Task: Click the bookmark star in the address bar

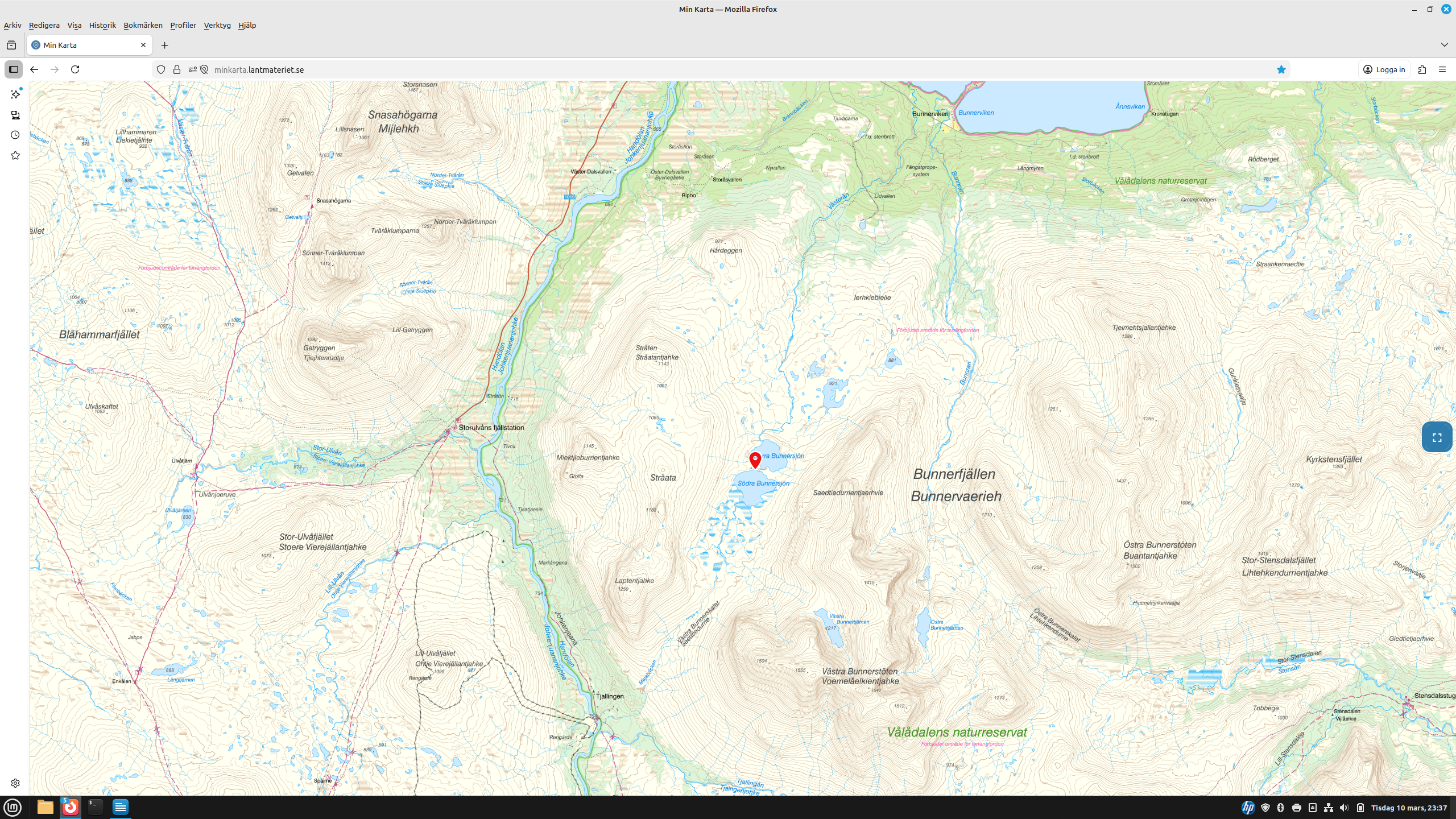Action: 1281,69
